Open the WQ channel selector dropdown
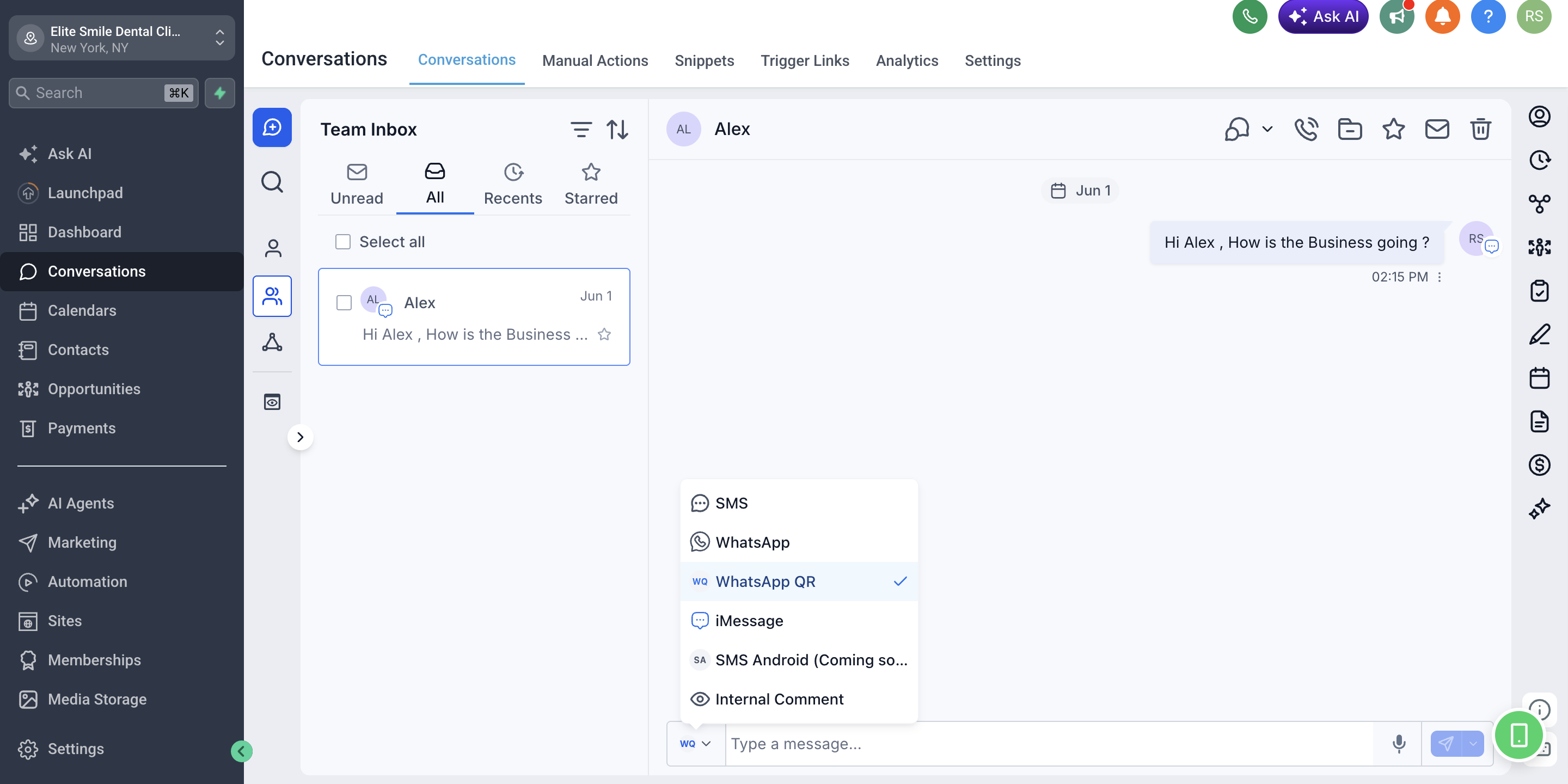This screenshot has width=1568, height=784. click(x=695, y=743)
